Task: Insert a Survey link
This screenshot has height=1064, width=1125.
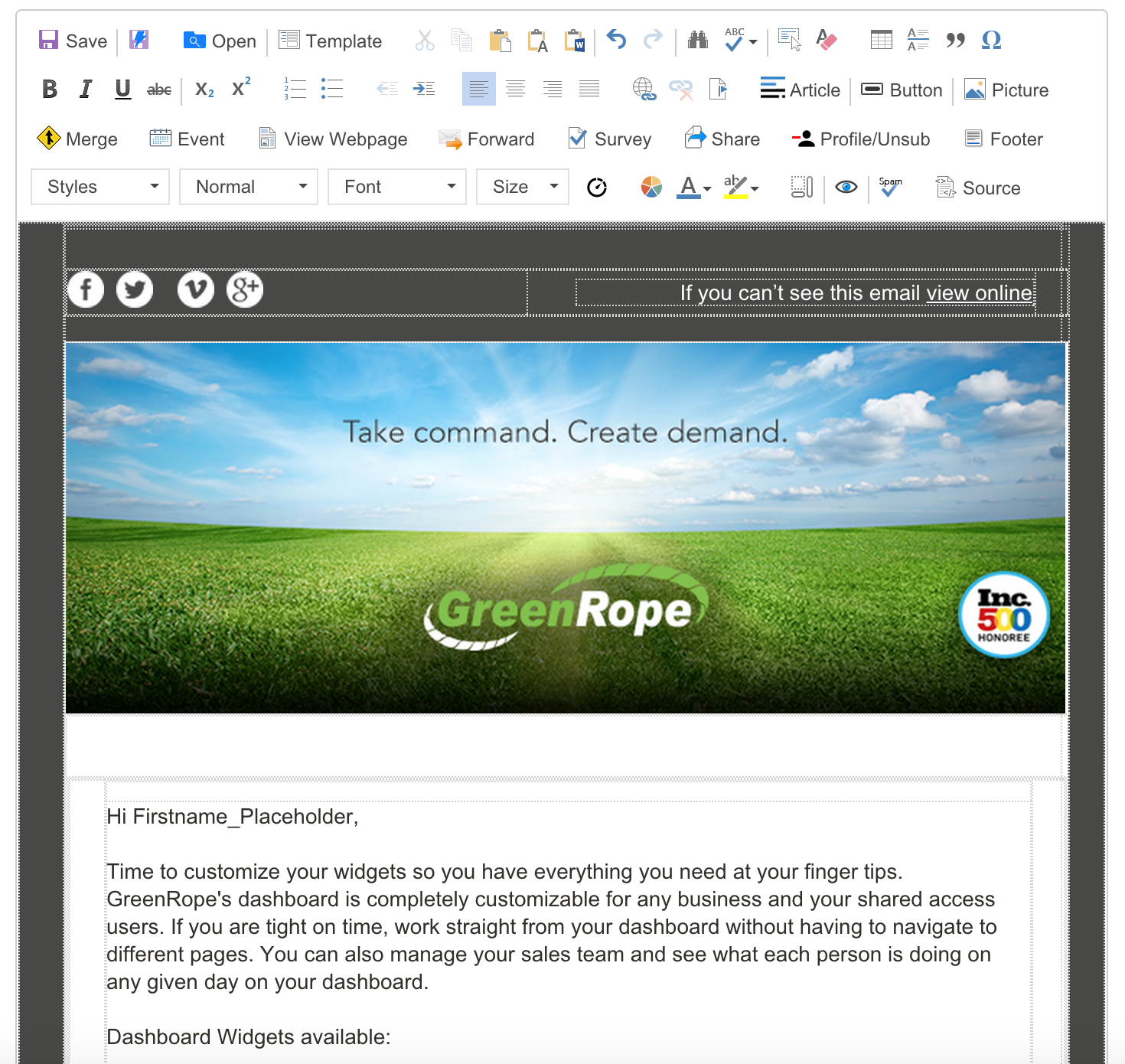Action: pos(610,139)
